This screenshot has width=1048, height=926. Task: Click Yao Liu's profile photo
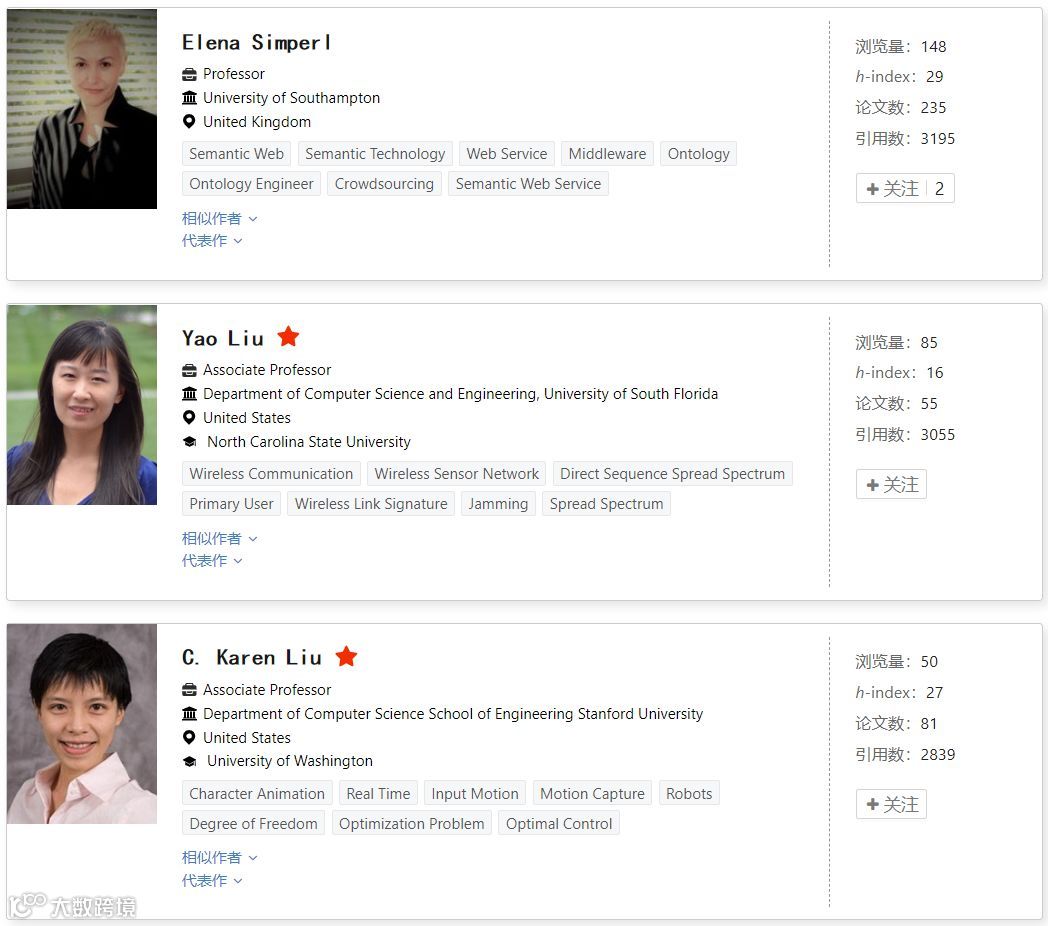click(82, 405)
